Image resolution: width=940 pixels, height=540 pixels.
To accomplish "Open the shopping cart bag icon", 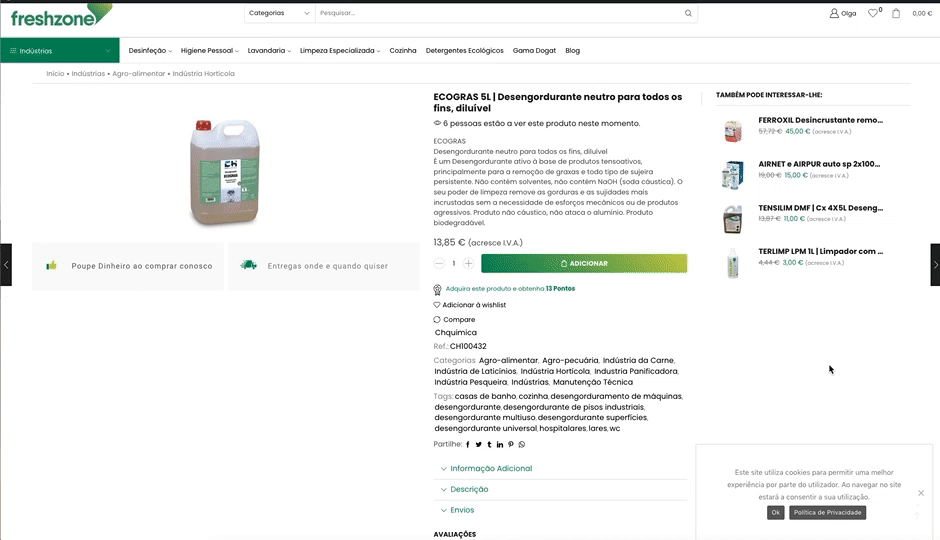I will point(896,13).
